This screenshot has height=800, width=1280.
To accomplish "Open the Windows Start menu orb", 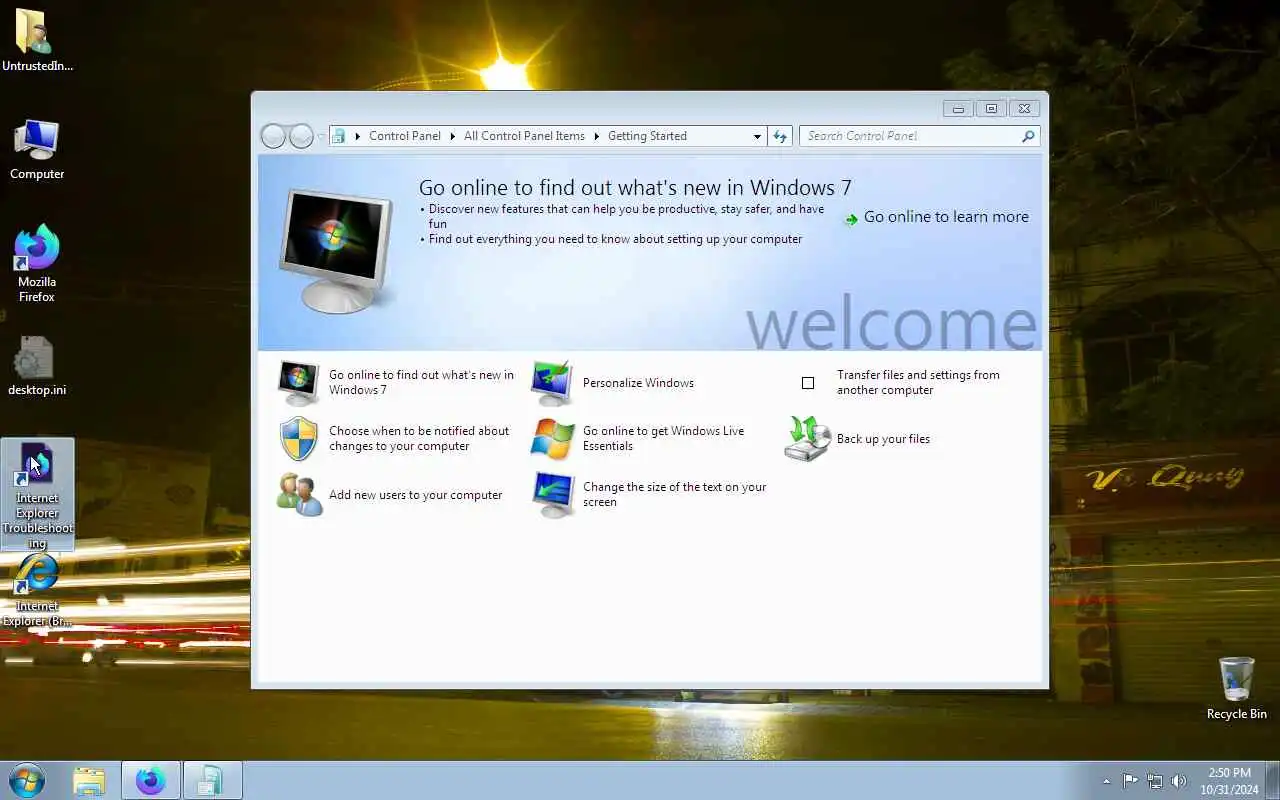I will [x=26, y=780].
